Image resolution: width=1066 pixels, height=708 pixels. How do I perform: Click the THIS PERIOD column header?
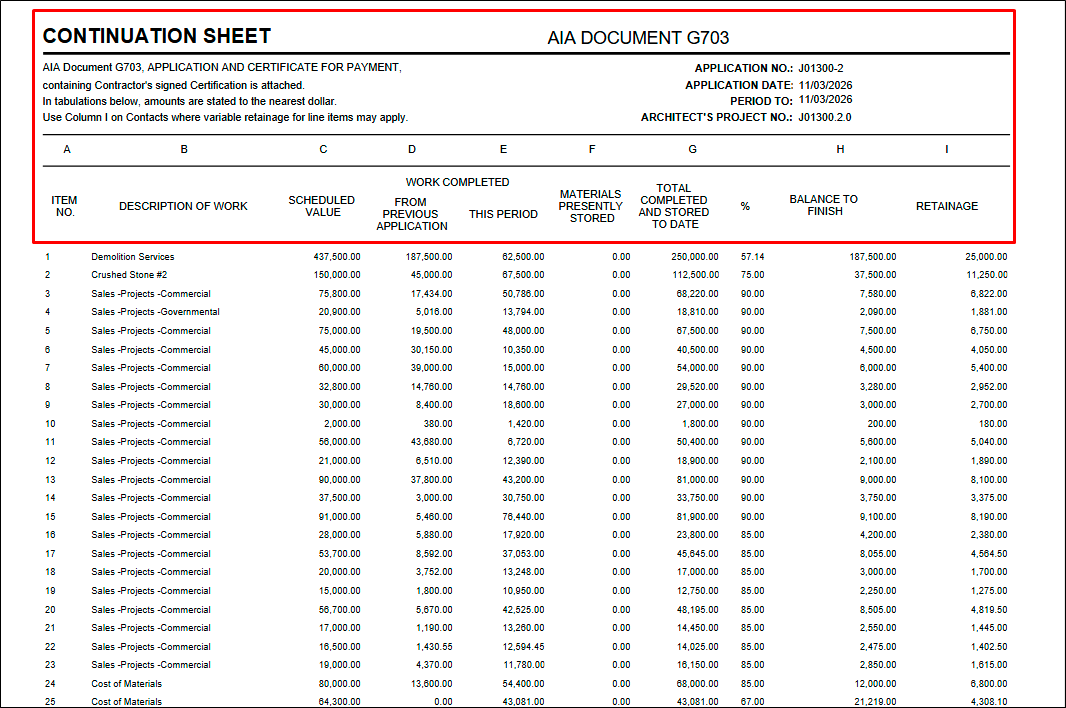503,214
